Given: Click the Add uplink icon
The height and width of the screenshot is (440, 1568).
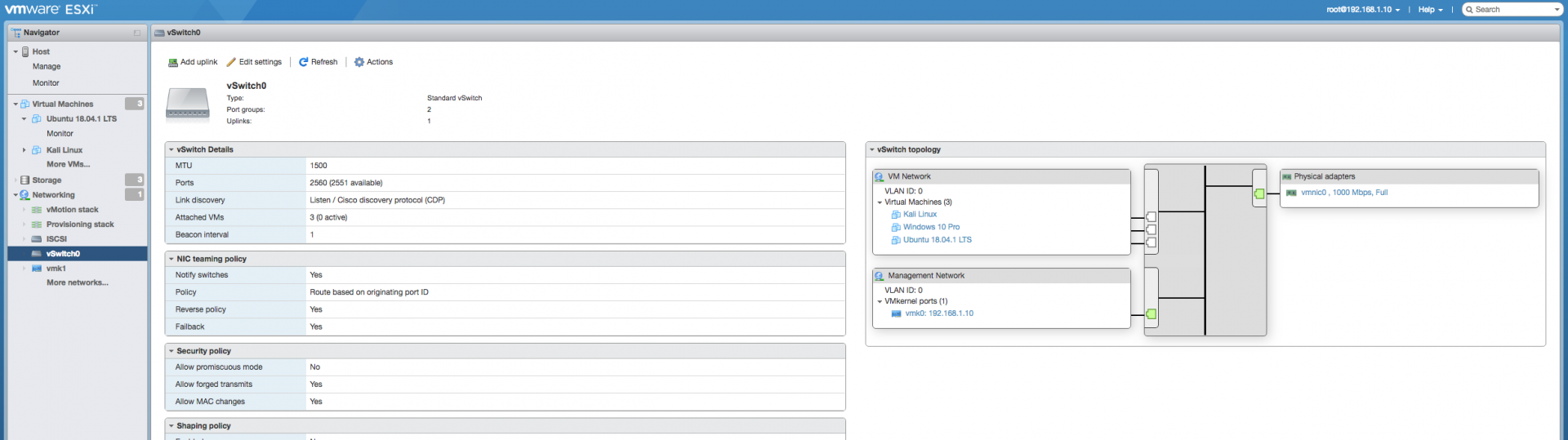Looking at the screenshot, I should point(173,62).
